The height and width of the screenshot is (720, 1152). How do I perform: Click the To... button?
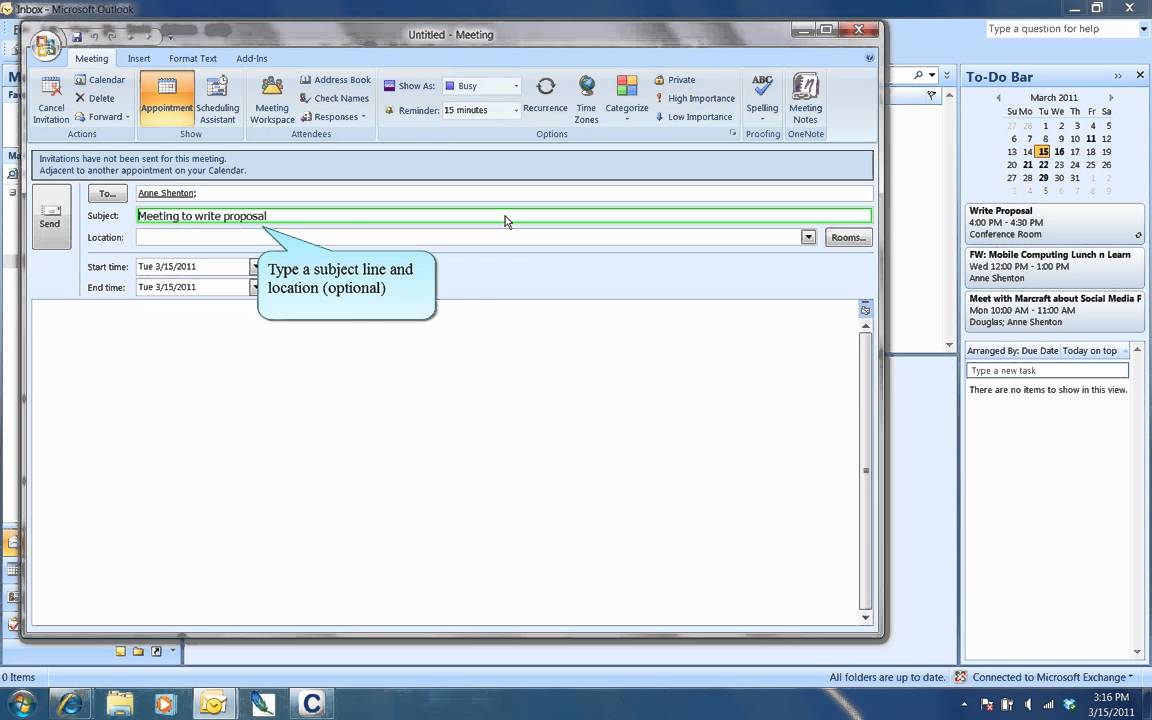pyautogui.click(x=107, y=193)
